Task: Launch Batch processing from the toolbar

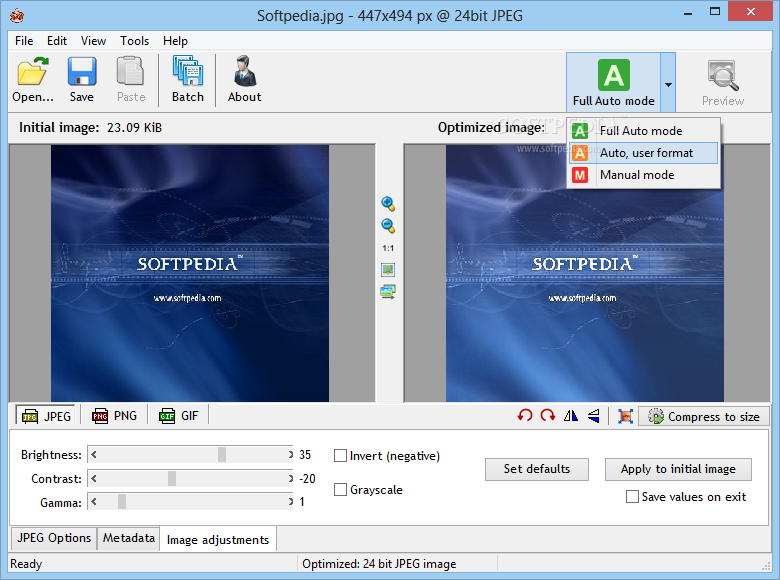Action: click(188, 80)
